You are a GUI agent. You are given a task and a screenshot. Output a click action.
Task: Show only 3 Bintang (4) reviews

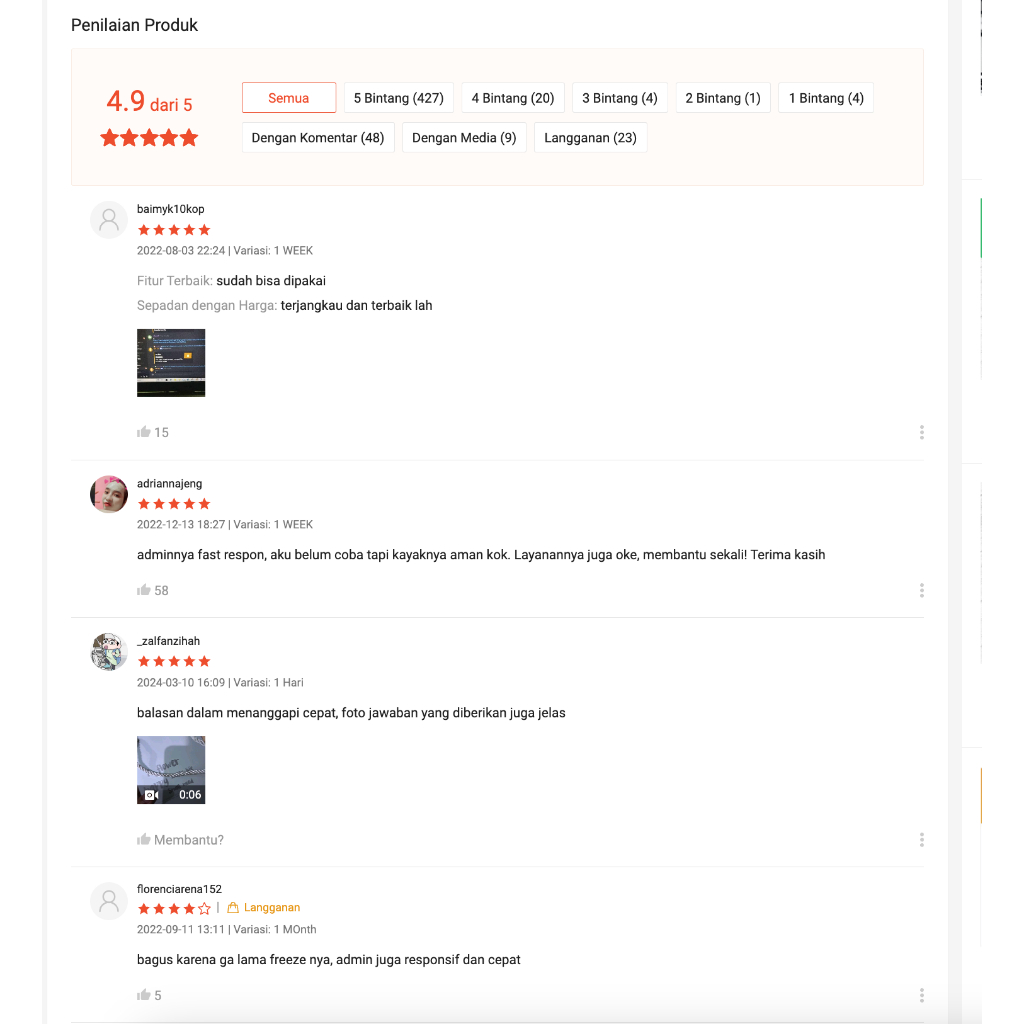click(620, 98)
